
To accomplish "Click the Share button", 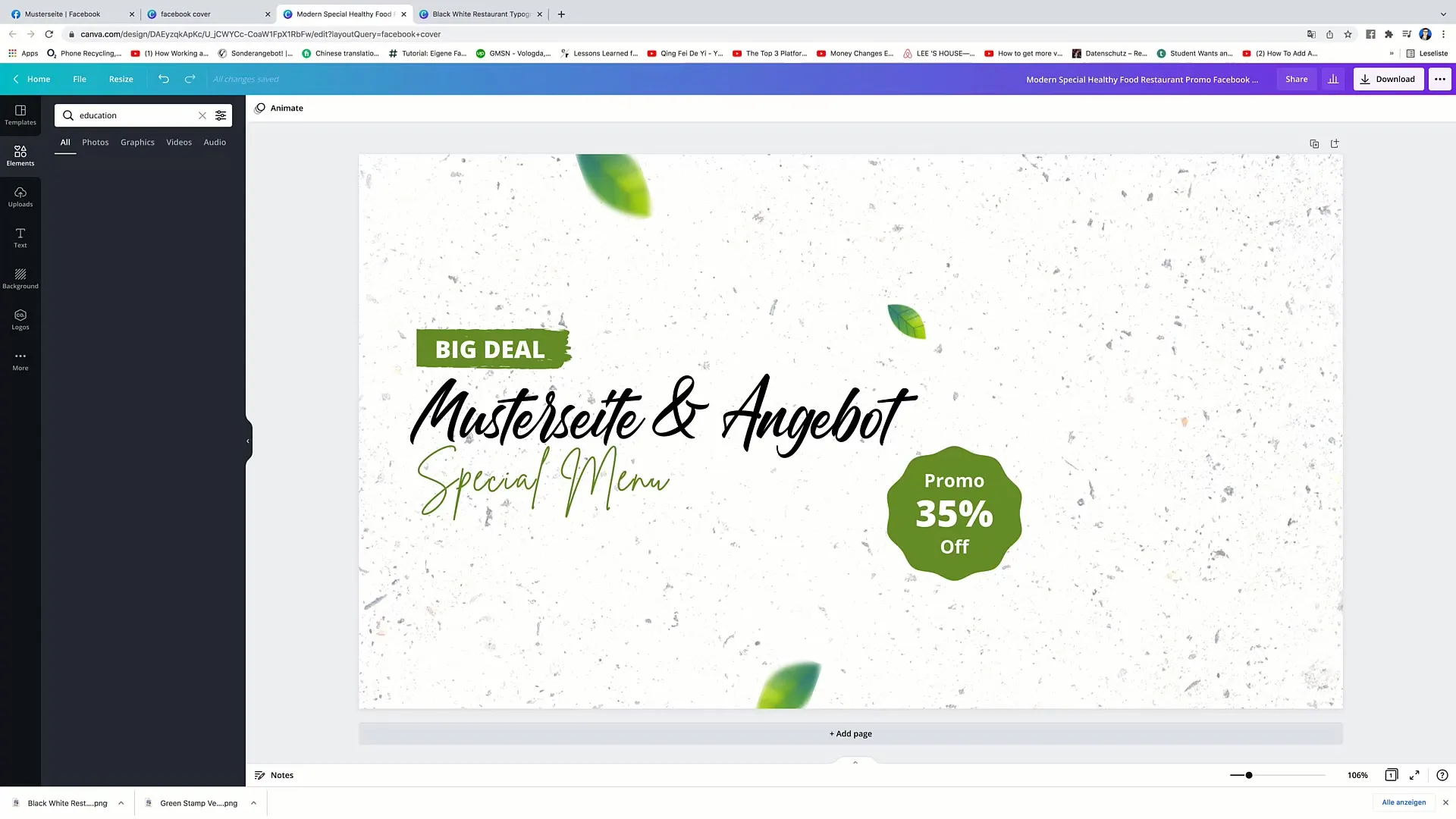I will pos(1297,79).
